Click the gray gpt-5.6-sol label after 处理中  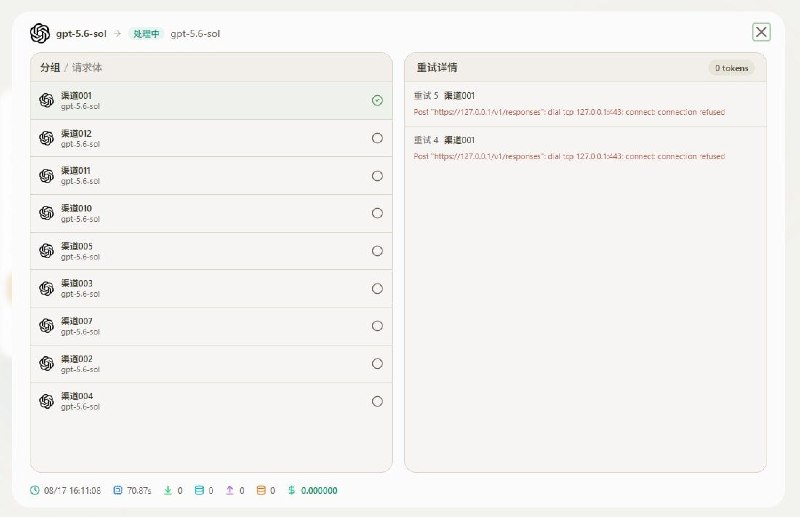195,34
